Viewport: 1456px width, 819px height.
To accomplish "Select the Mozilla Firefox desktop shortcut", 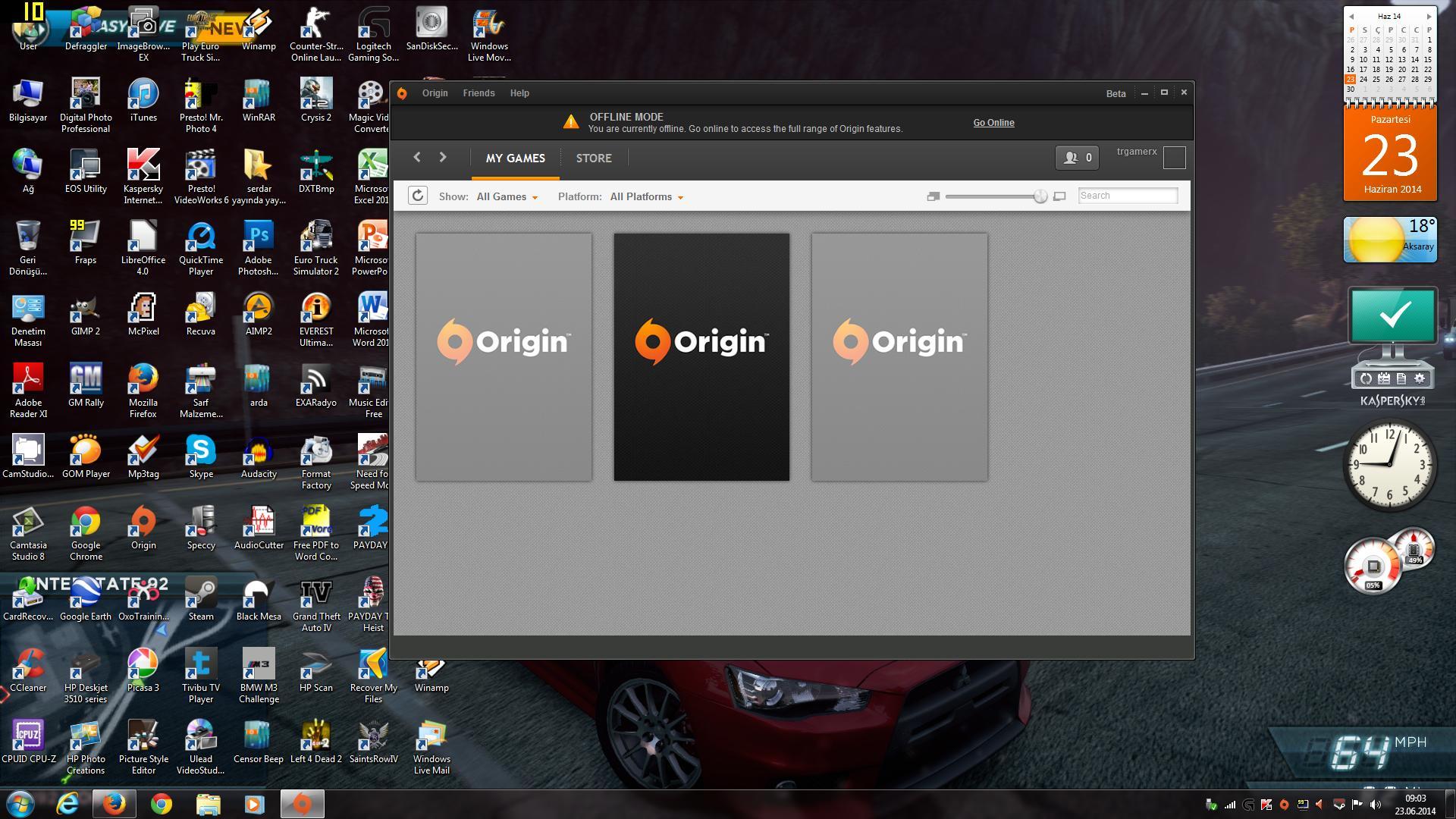I will 143,391.
